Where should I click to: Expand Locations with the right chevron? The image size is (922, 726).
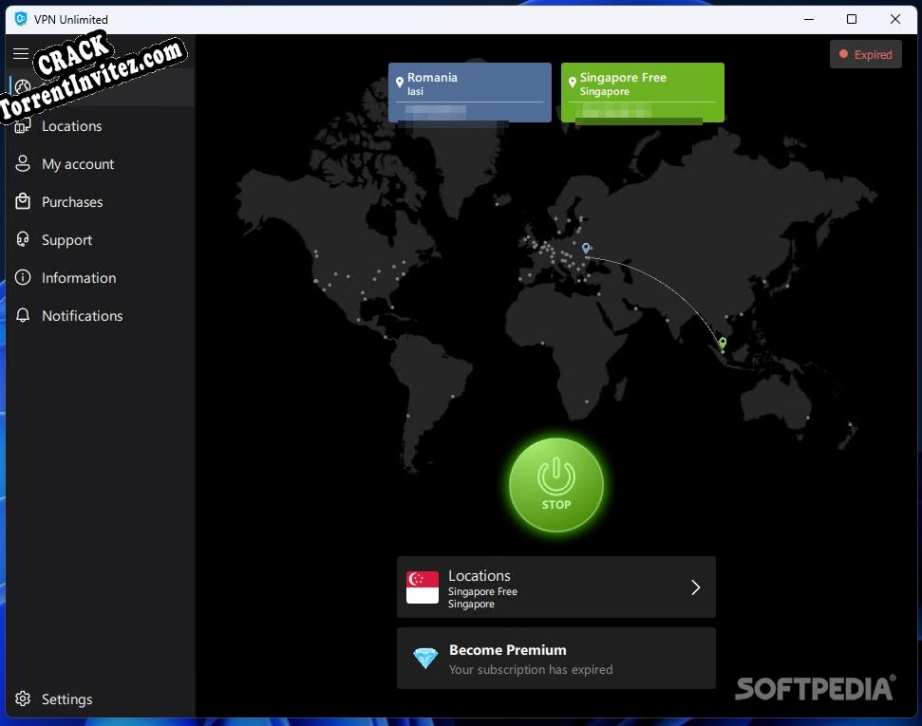tap(695, 587)
